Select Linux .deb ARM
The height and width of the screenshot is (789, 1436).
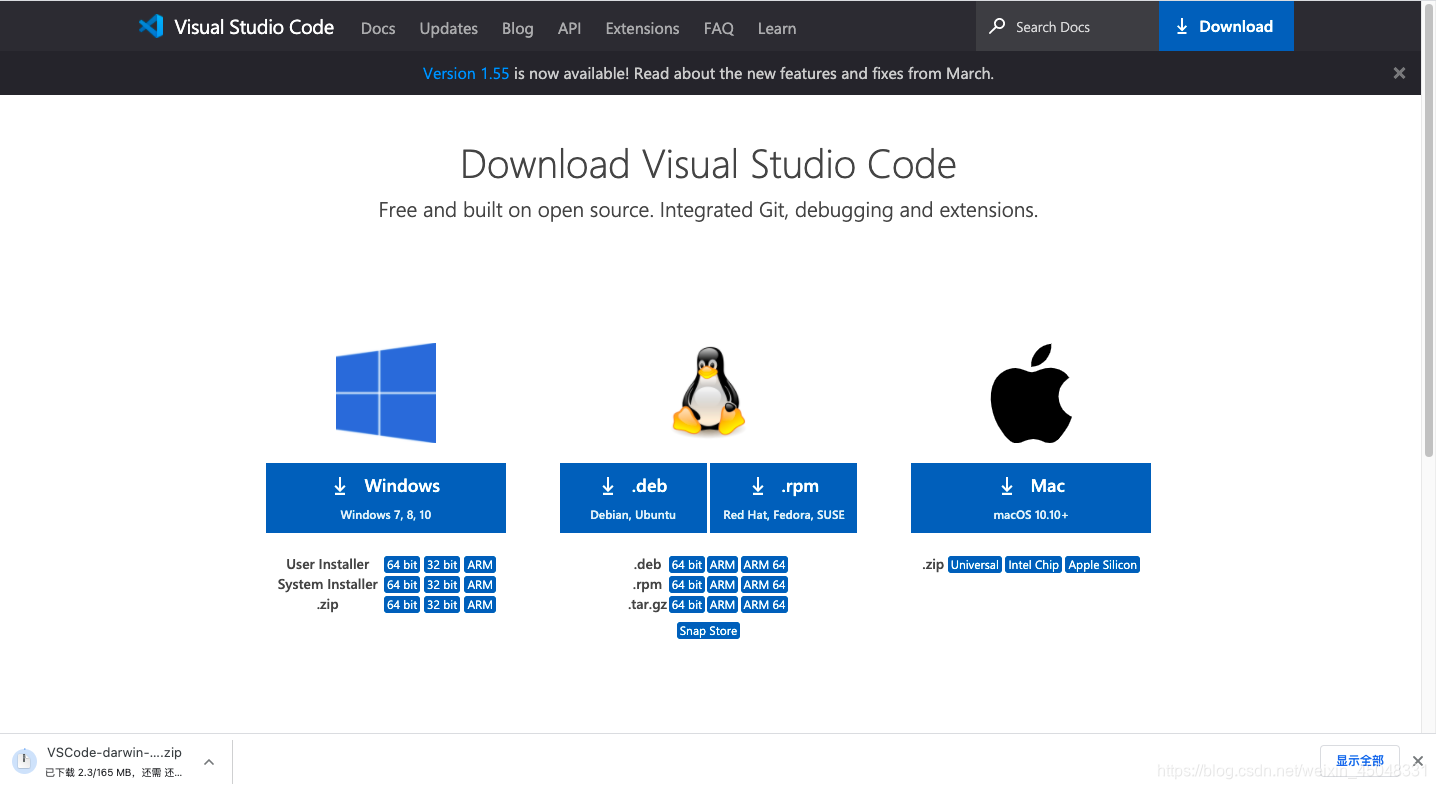click(x=723, y=565)
